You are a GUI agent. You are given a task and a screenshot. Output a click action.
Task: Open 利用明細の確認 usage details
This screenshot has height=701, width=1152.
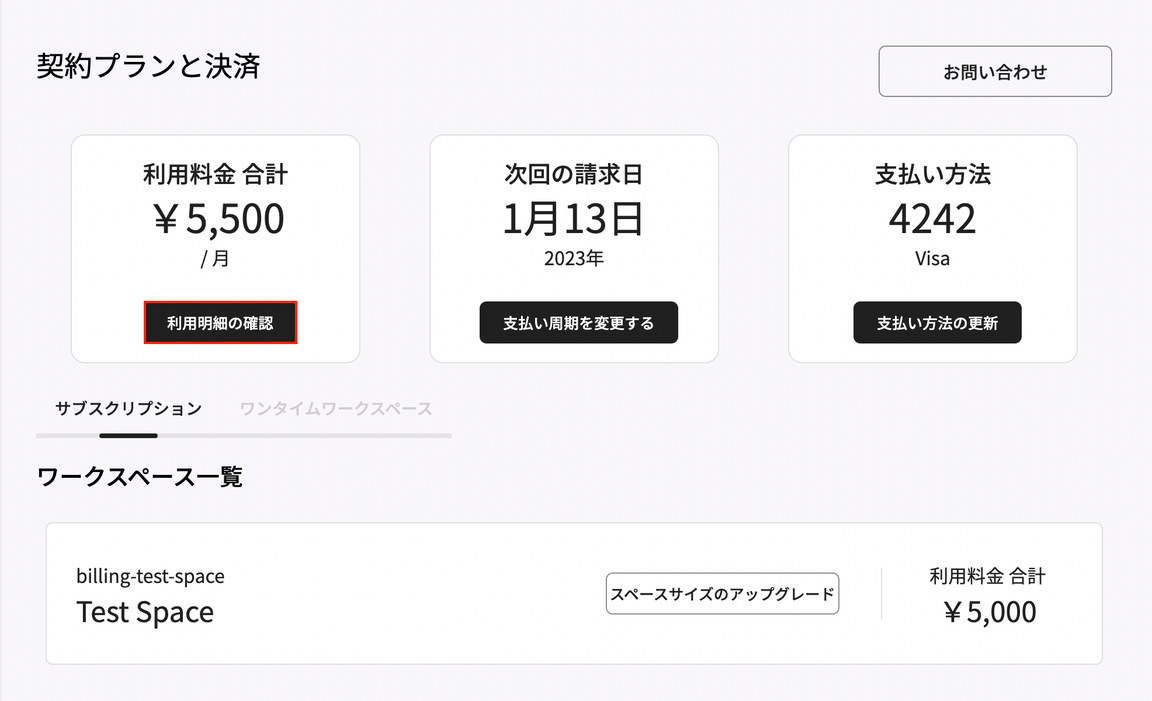tap(220, 323)
